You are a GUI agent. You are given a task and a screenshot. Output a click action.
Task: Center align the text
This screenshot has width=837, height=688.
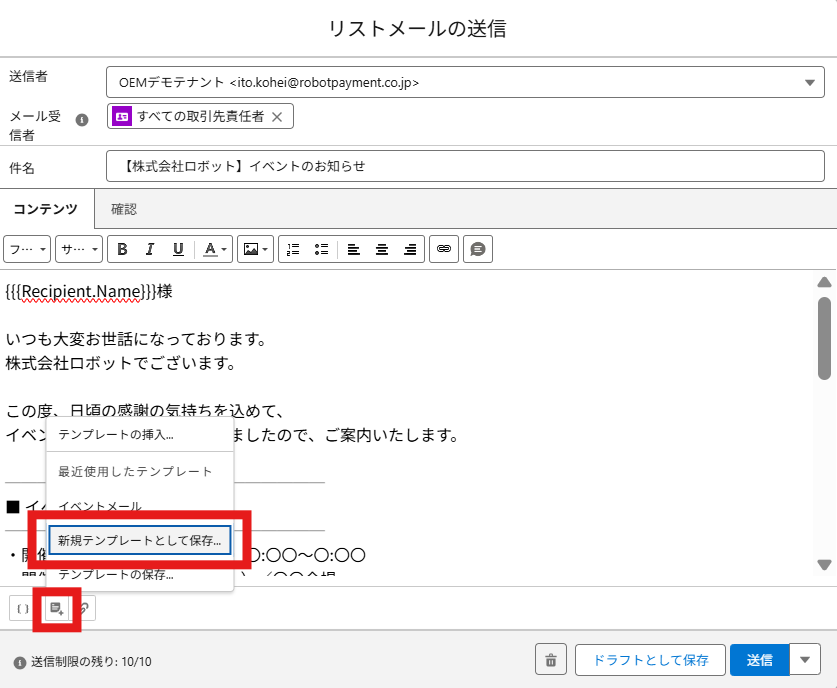tap(381, 249)
